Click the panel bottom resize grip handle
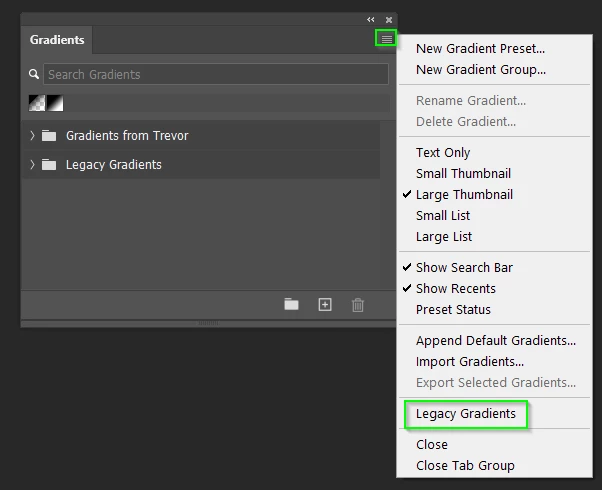 coord(208,323)
